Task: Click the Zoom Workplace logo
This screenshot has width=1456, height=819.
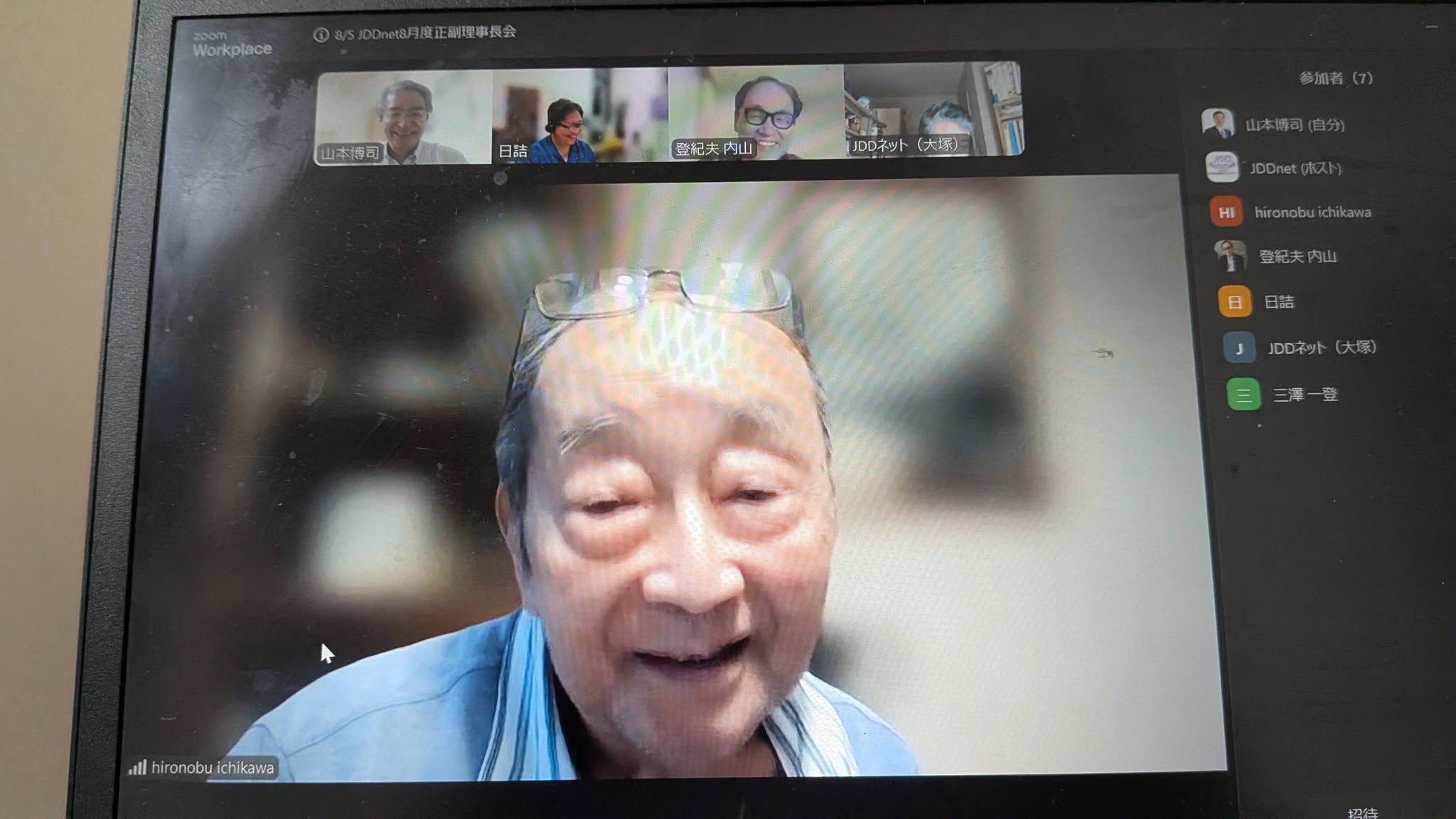Action: (x=232, y=44)
